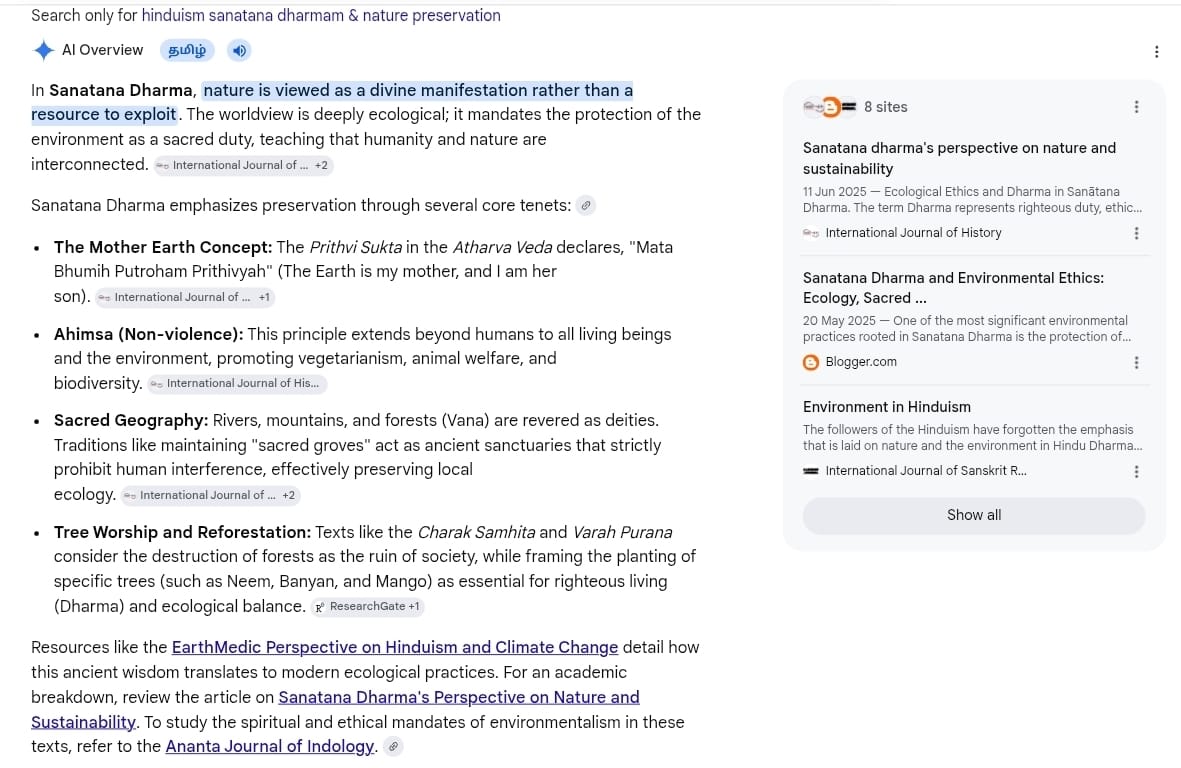This screenshot has width=1181, height=768.
Task: Click link icon after Ananta Journal of Indology
Action: coord(392,746)
